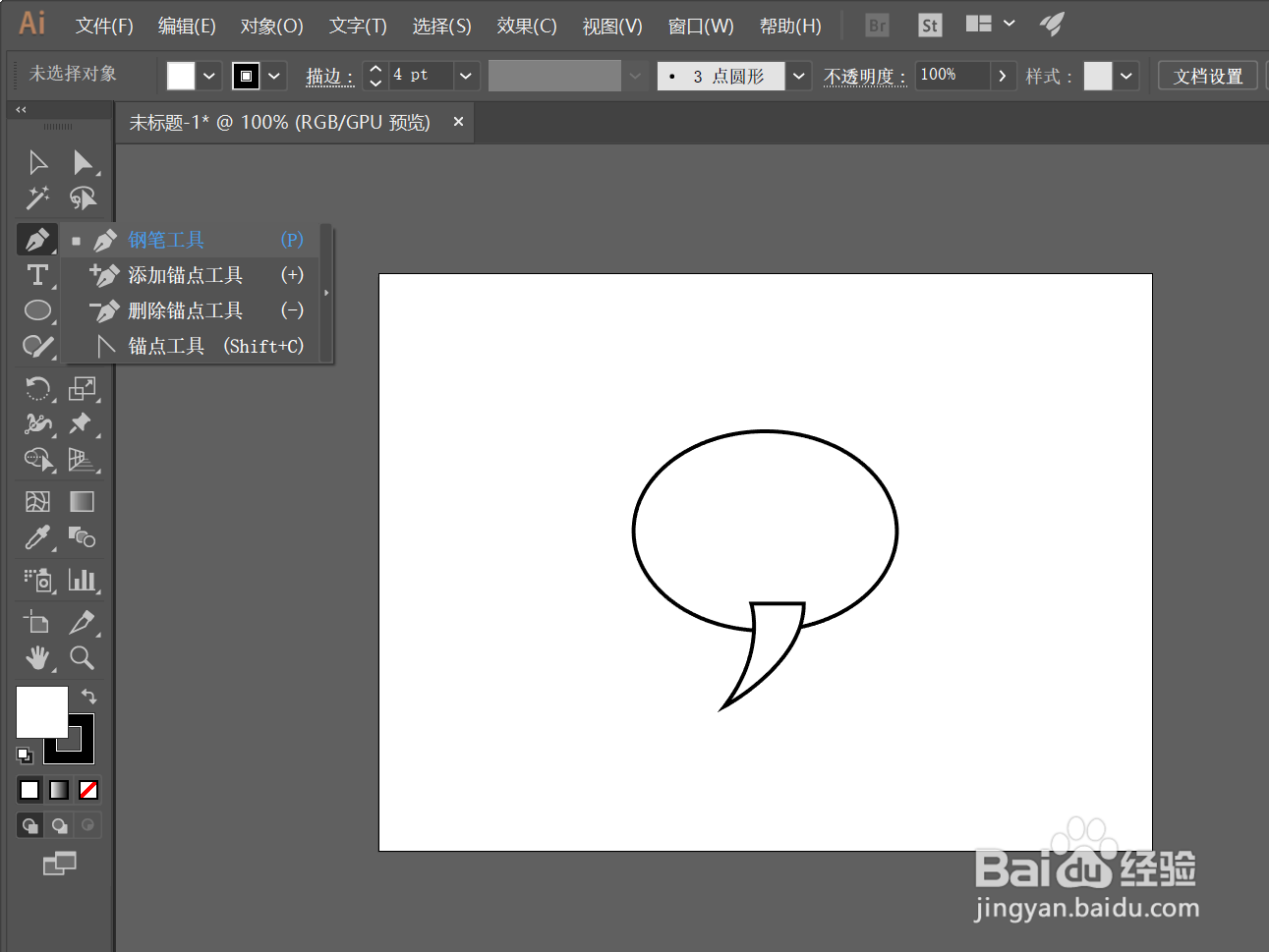Click the GPU performance rocket icon
The width and height of the screenshot is (1269, 952).
click(1052, 25)
